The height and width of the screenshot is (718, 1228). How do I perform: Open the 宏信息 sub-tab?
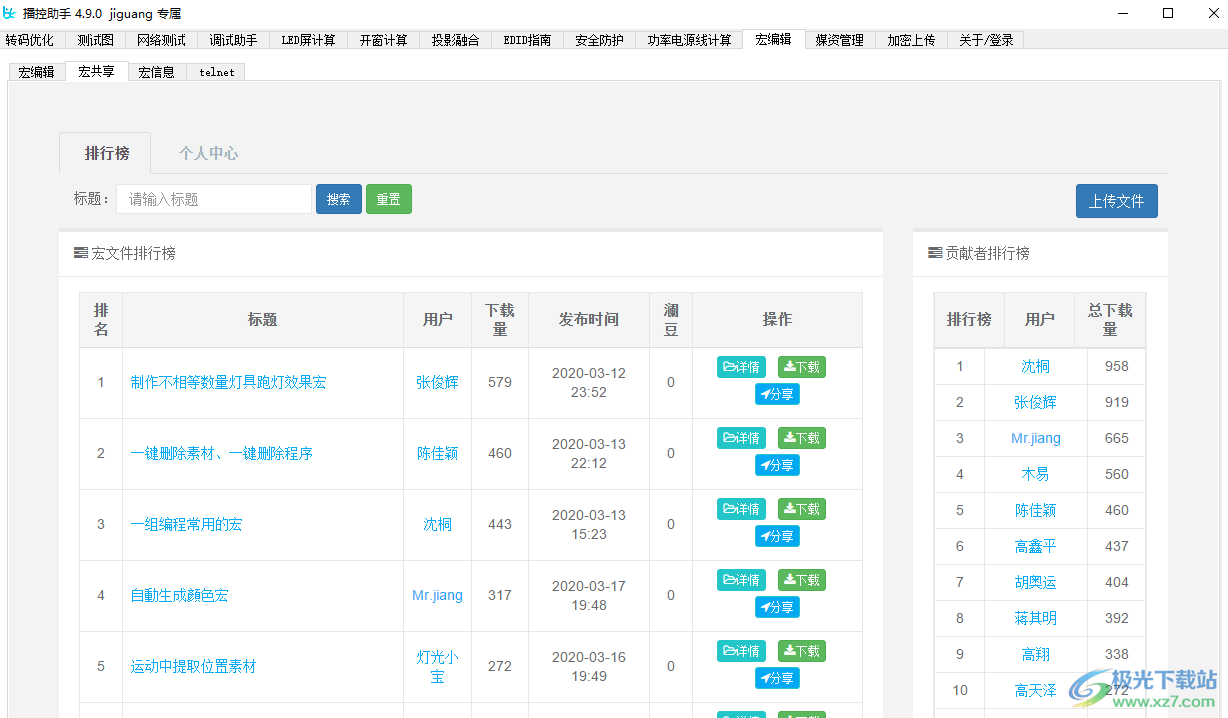[156, 72]
